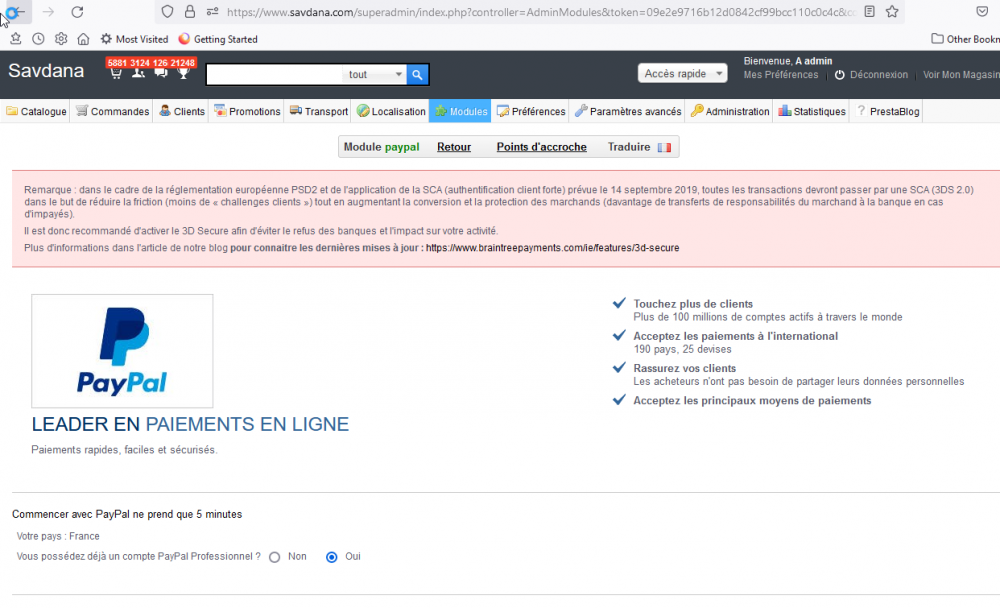1000x608 pixels.
Task: Open the Statistiques menu tab
Action: point(812,111)
